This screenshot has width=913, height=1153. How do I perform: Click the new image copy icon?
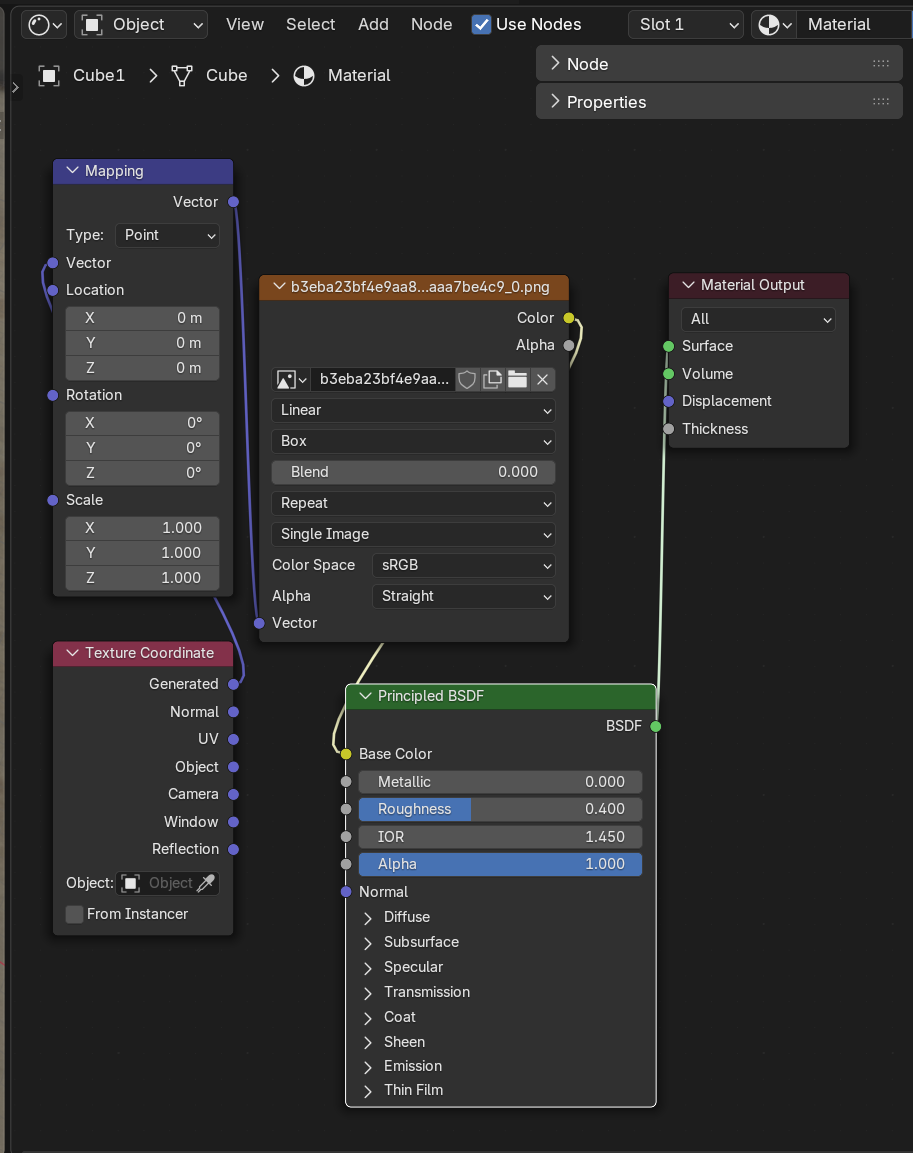click(492, 380)
